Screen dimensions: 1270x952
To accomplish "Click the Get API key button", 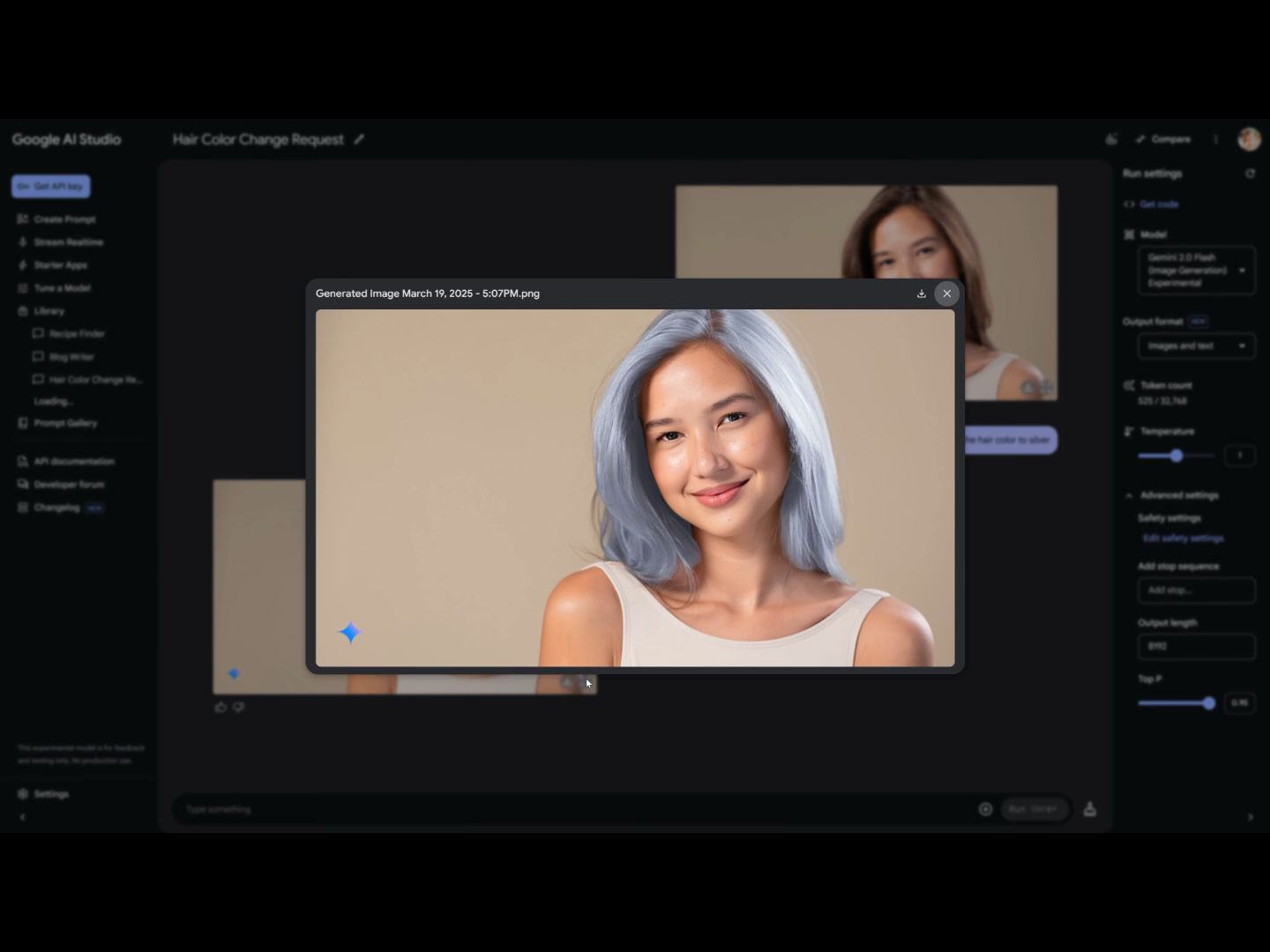I will 51,186.
